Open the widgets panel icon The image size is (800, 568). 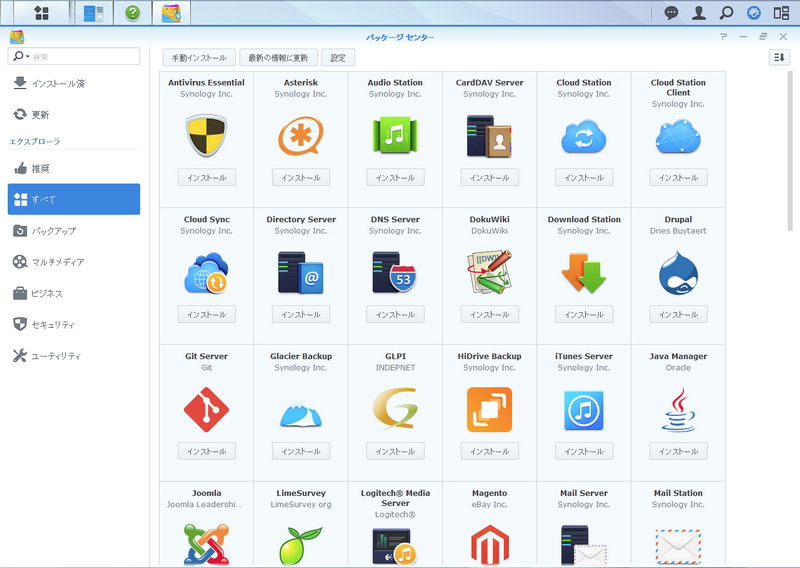(x=781, y=13)
